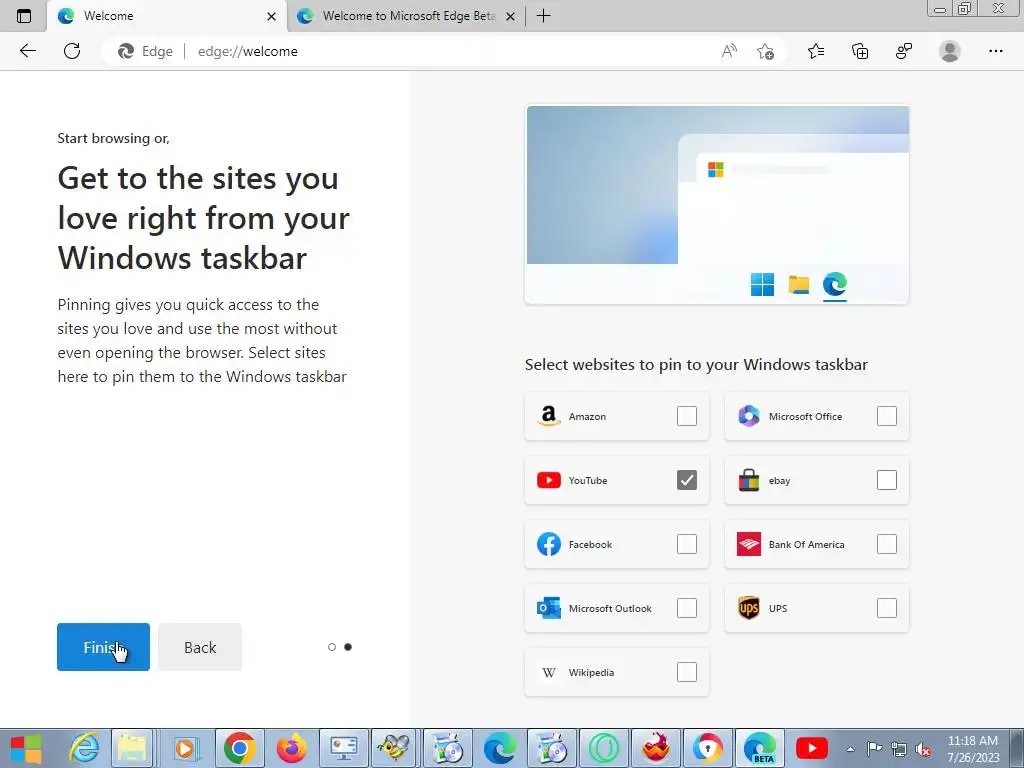Click the ebay shopping bag icon
The width and height of the screenshot is (1024, 768).
tap(748, 480)
